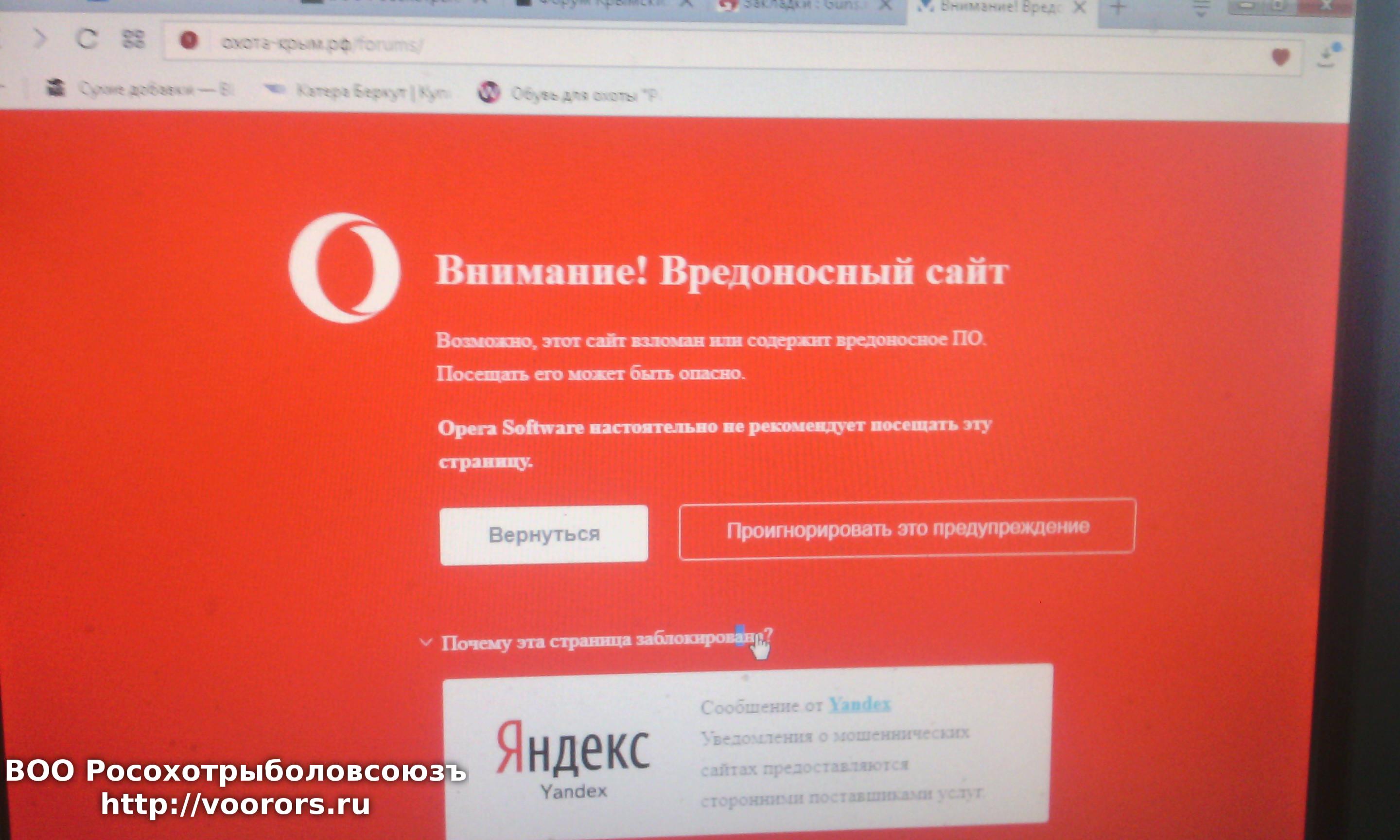The image size is (1400, 840).
Task: Open the Speed Dial grid icon
Action: click(134, 40)
